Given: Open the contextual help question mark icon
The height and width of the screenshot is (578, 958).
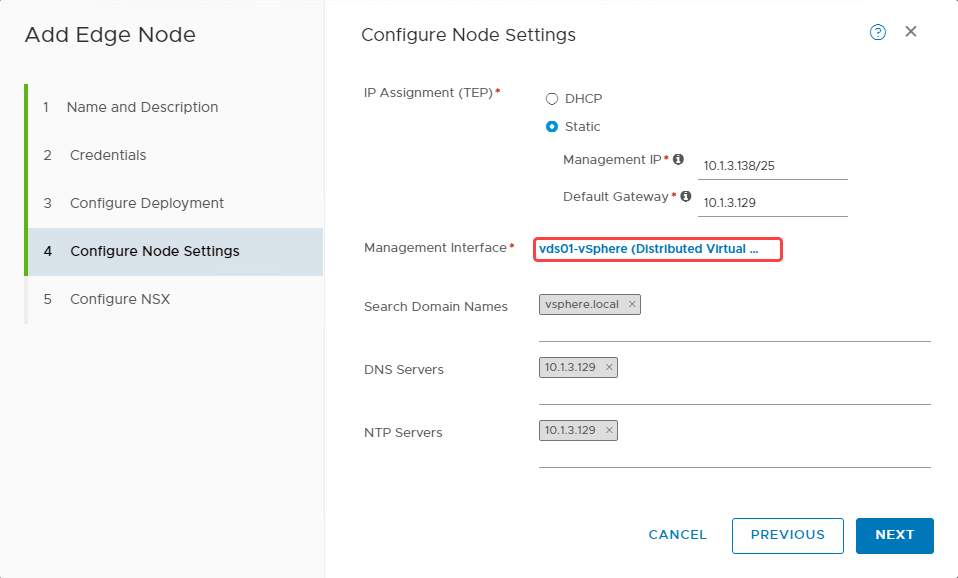Looking at the screenshot, I should (x=877, y=32).
